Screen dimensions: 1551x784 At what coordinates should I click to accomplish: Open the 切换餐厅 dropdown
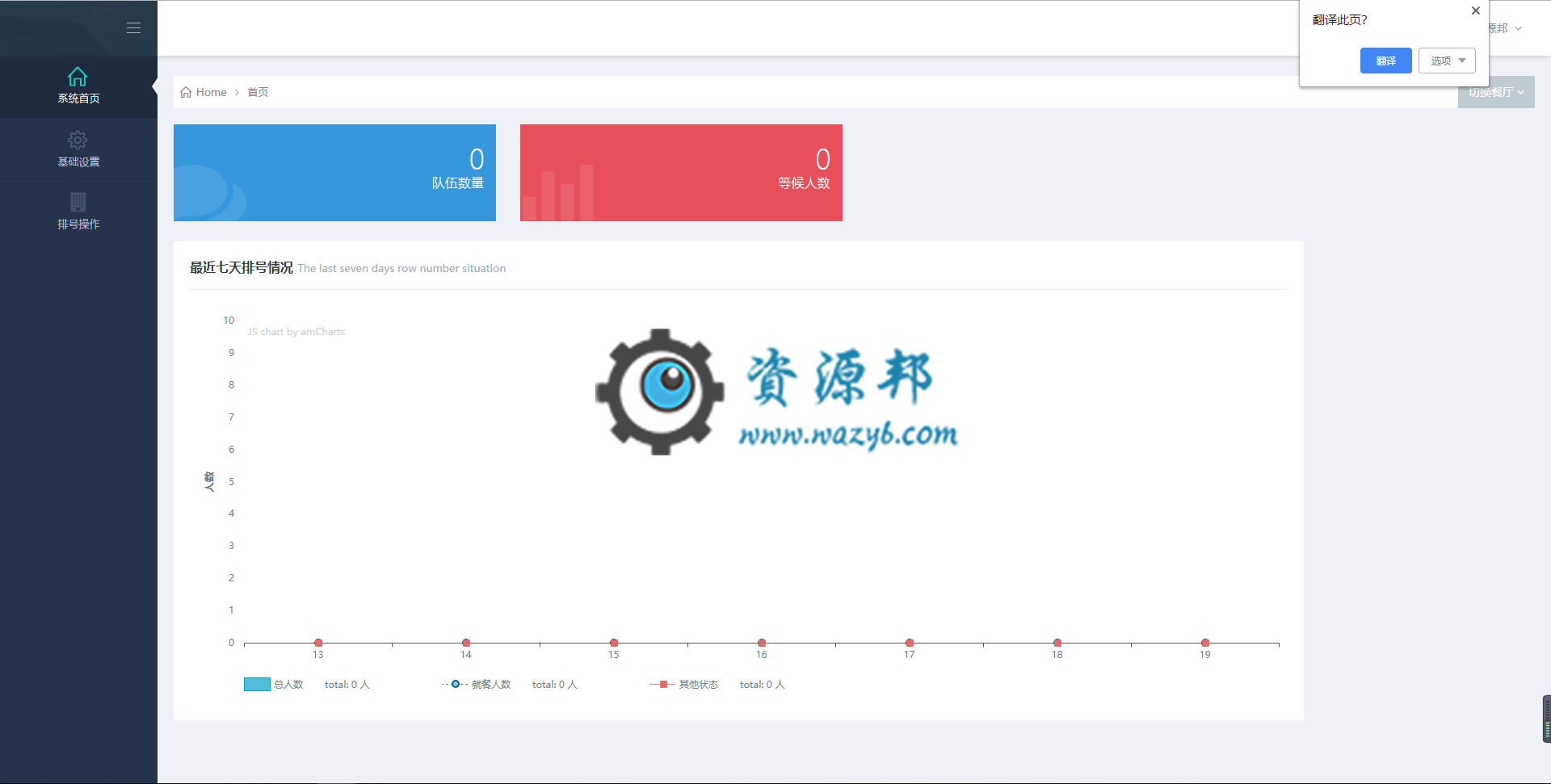tap(1496, 92)
